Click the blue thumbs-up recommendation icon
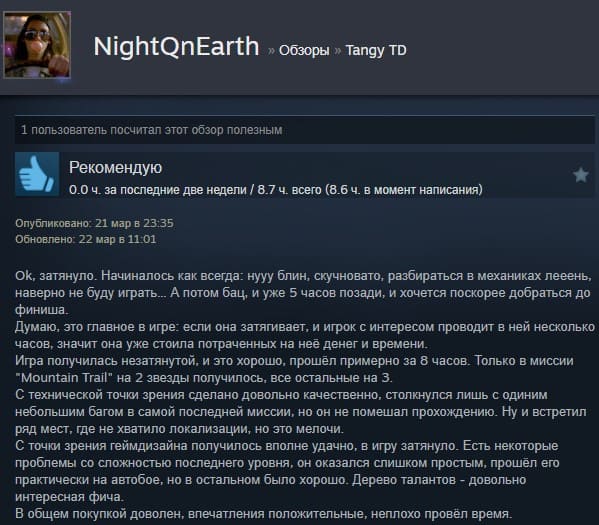This screenshot has width=599, height=525. coord(37,174)
